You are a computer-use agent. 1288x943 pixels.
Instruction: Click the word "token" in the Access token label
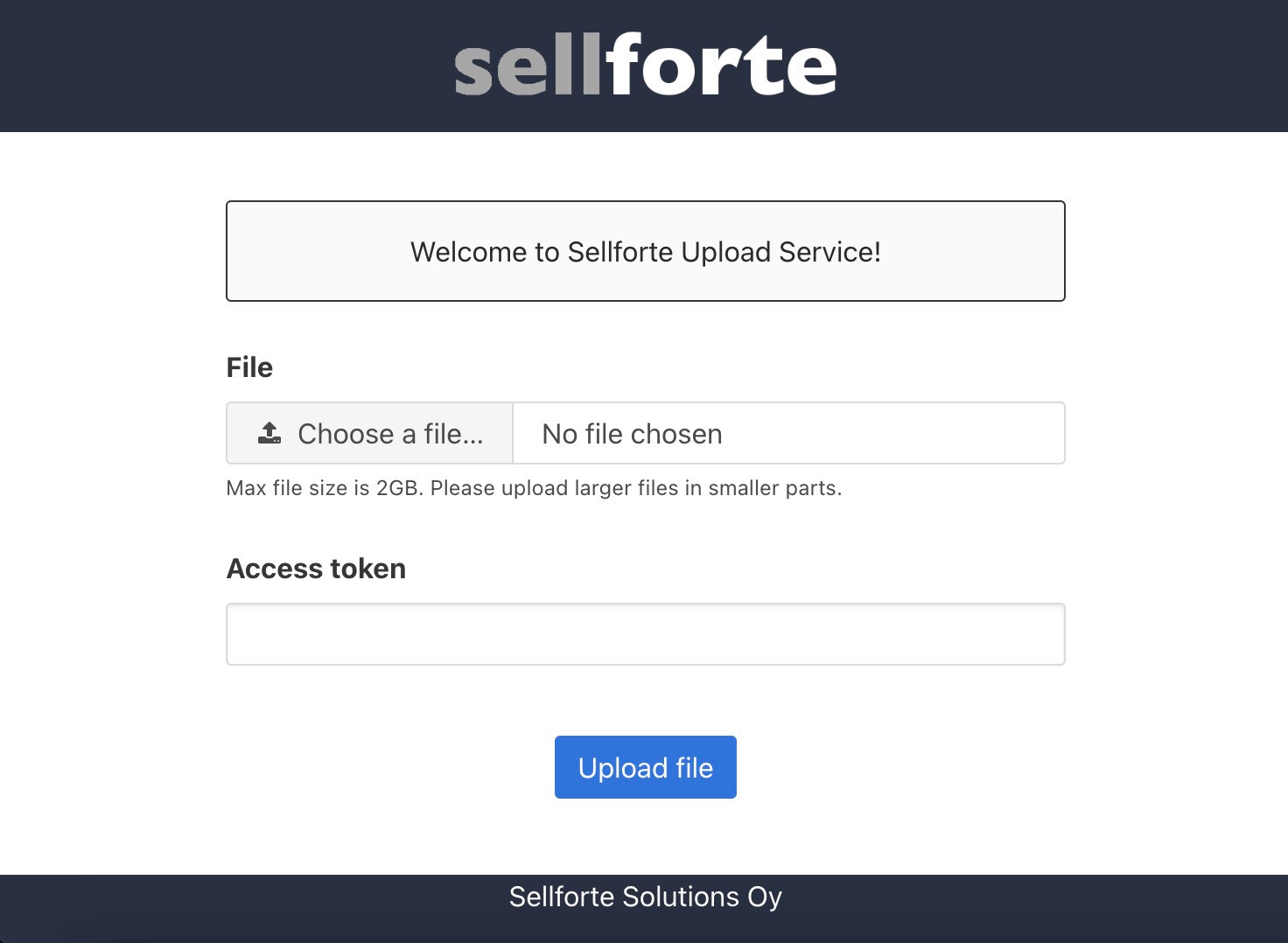[367, 569]
